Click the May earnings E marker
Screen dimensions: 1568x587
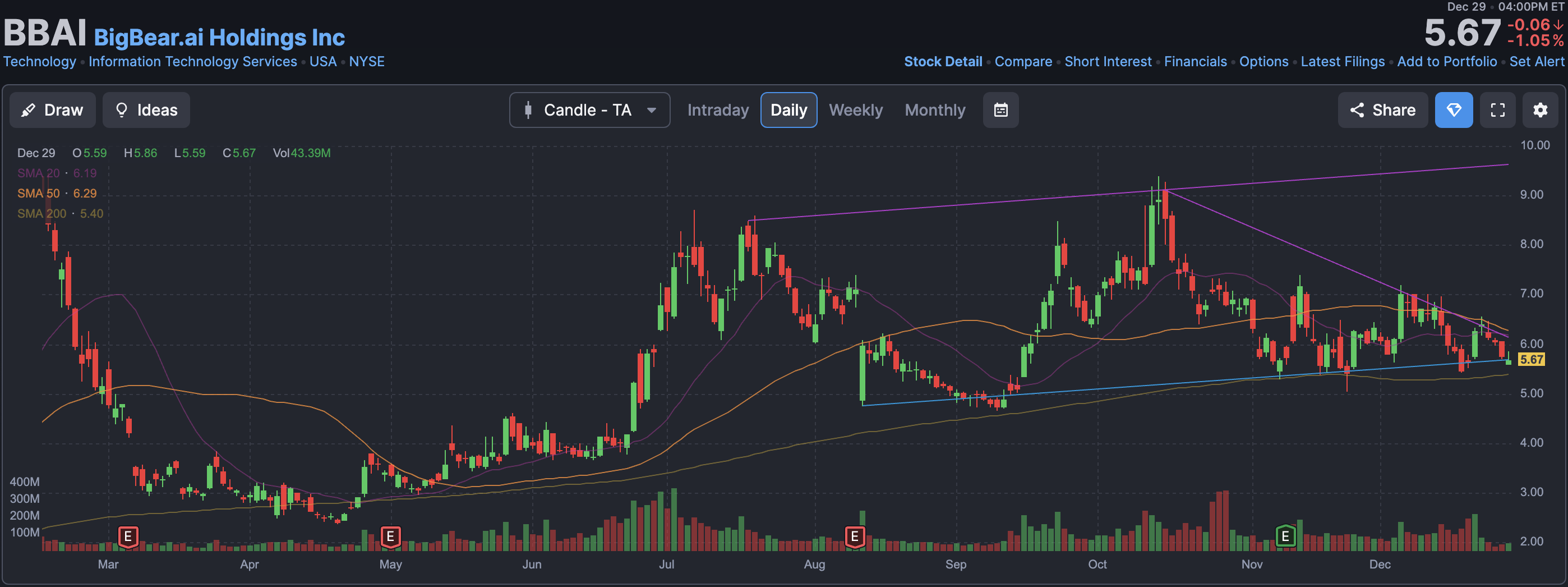pos(391,536)
